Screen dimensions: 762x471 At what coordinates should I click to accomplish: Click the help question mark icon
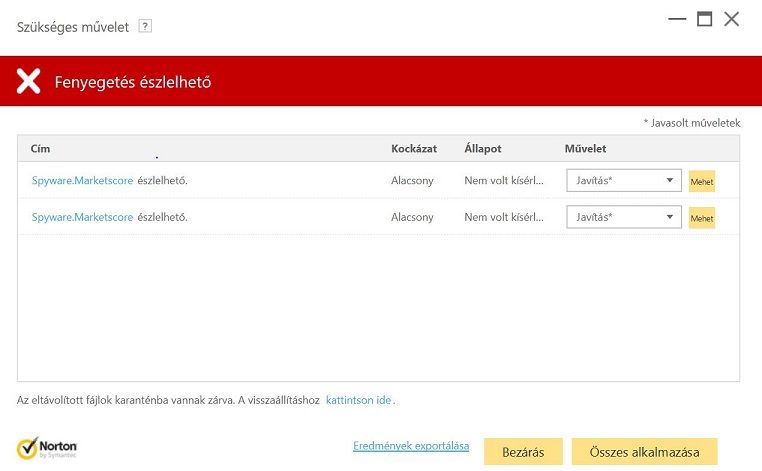point(145,26)
